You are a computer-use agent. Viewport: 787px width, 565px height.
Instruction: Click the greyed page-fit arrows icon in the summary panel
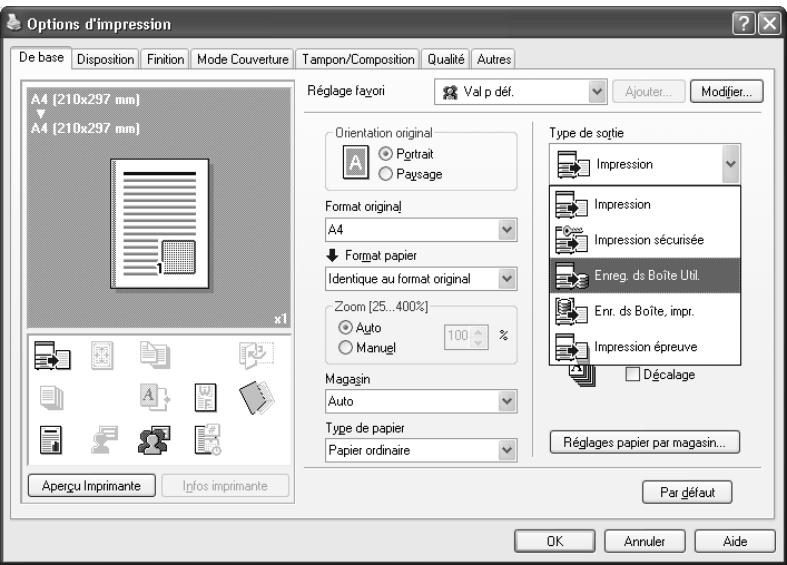pyautogui.click(x=102, y=355)
